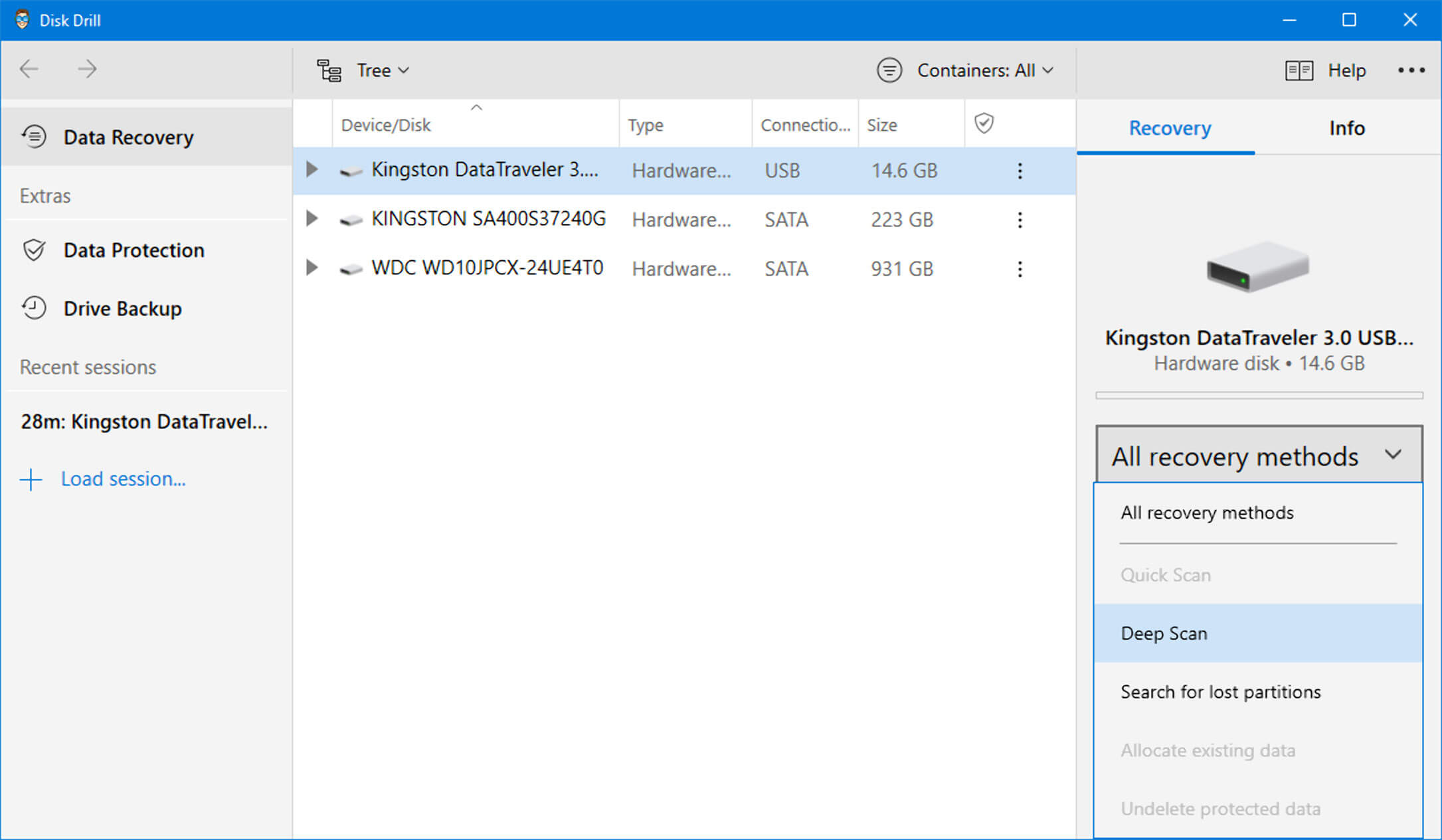Click the Kingston DataTraveler 3.0 USB panel title
This screenshot has height=840, width=1442.
(1259, 338)
